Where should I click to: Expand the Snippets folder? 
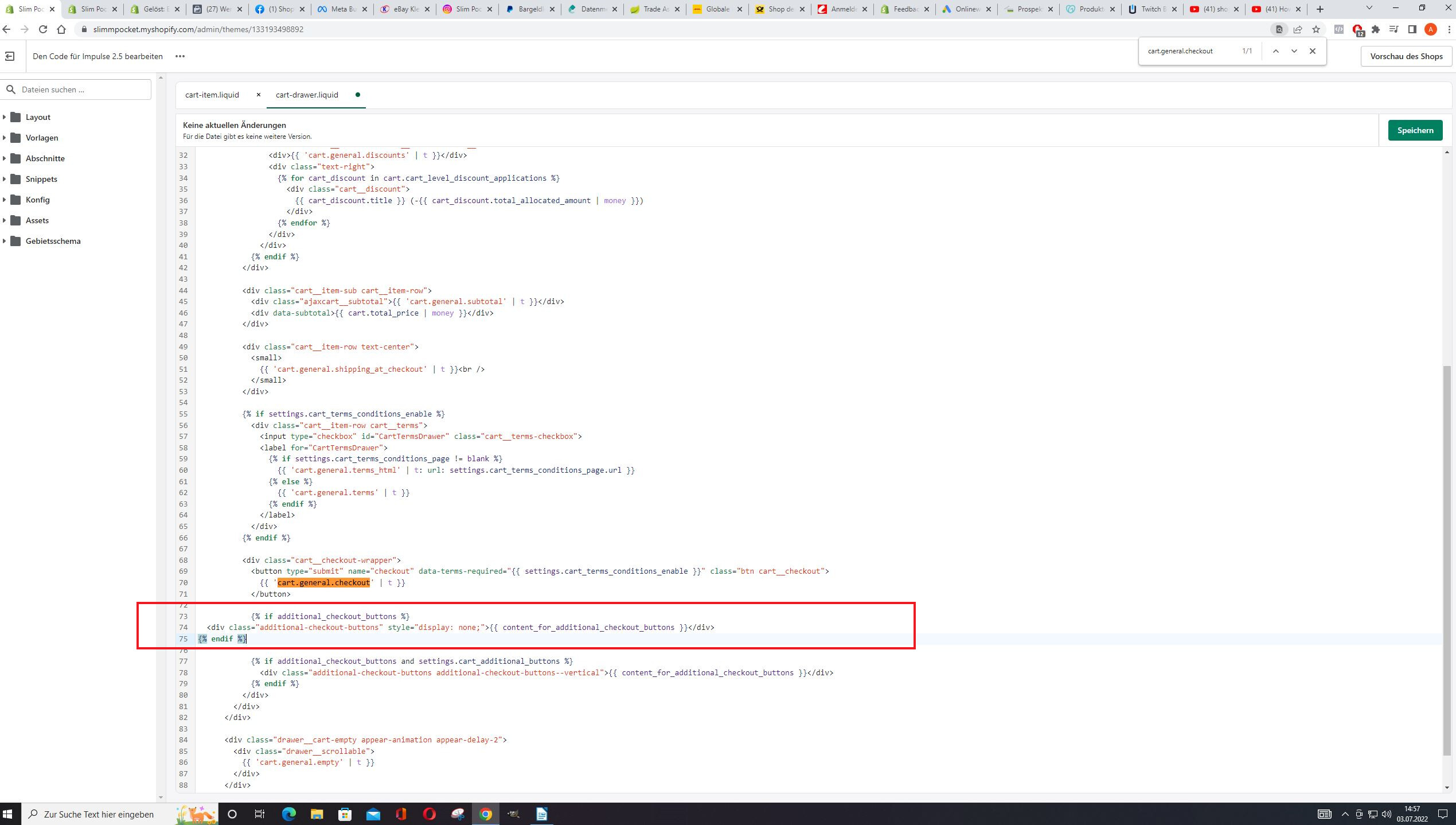coord(41,179)
